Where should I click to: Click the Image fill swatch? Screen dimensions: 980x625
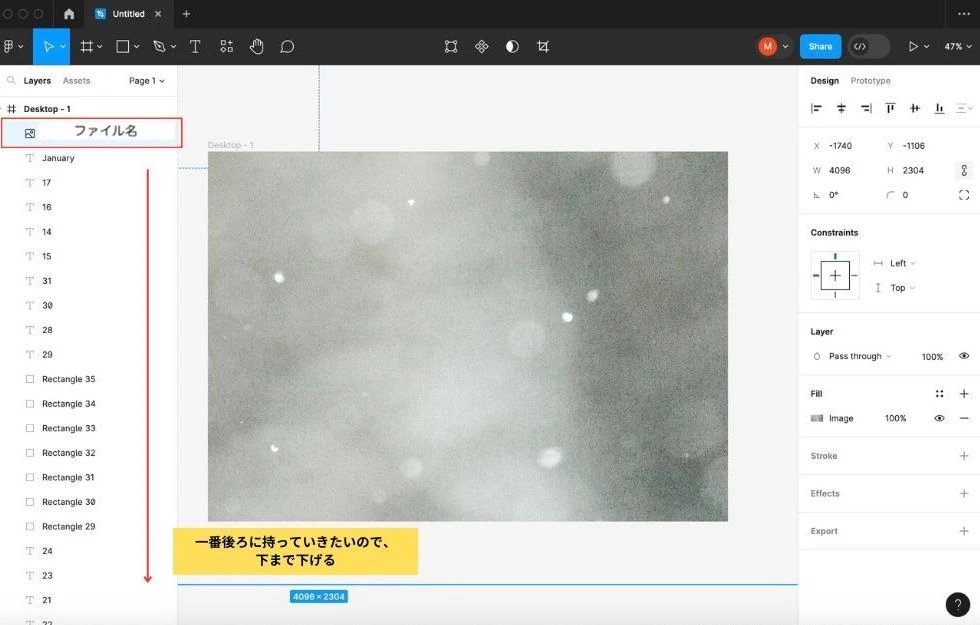816,418
